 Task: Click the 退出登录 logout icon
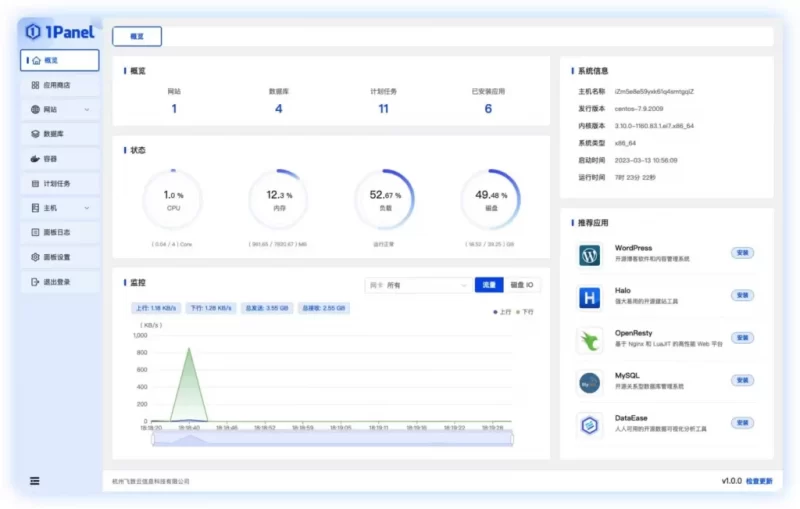pyautogui.click(x=36, y=282)
